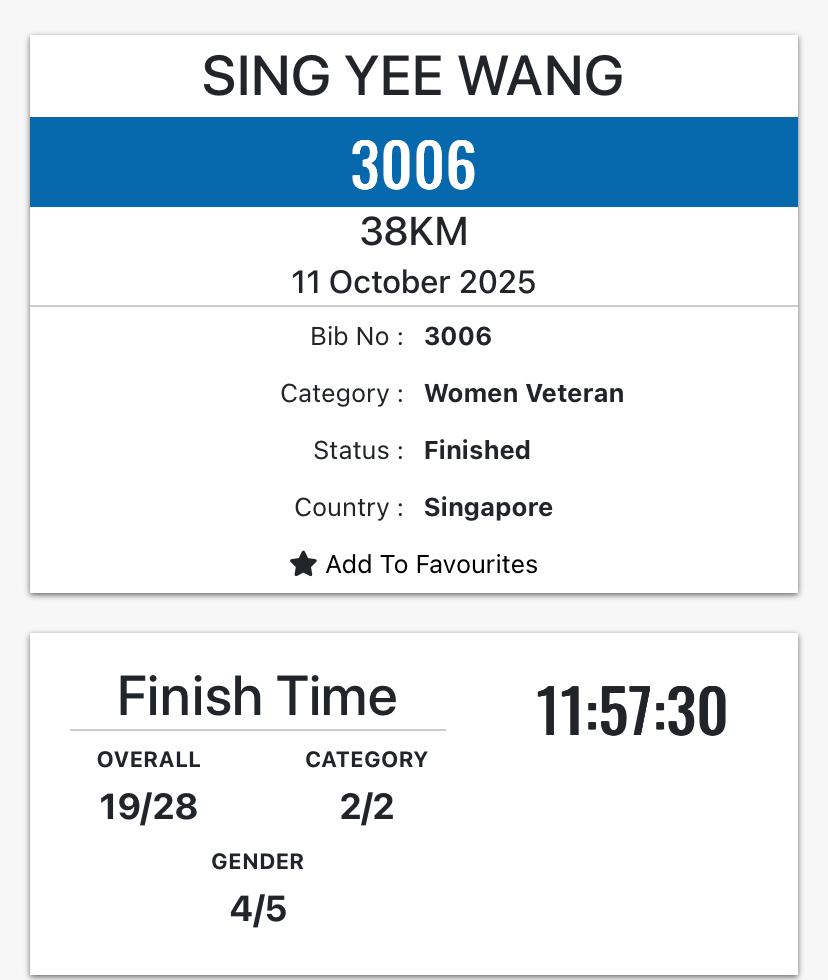The width and height of the screenshot is (828, 980).
Task: Click the Finished status value
Action: (x=477, y=450)
